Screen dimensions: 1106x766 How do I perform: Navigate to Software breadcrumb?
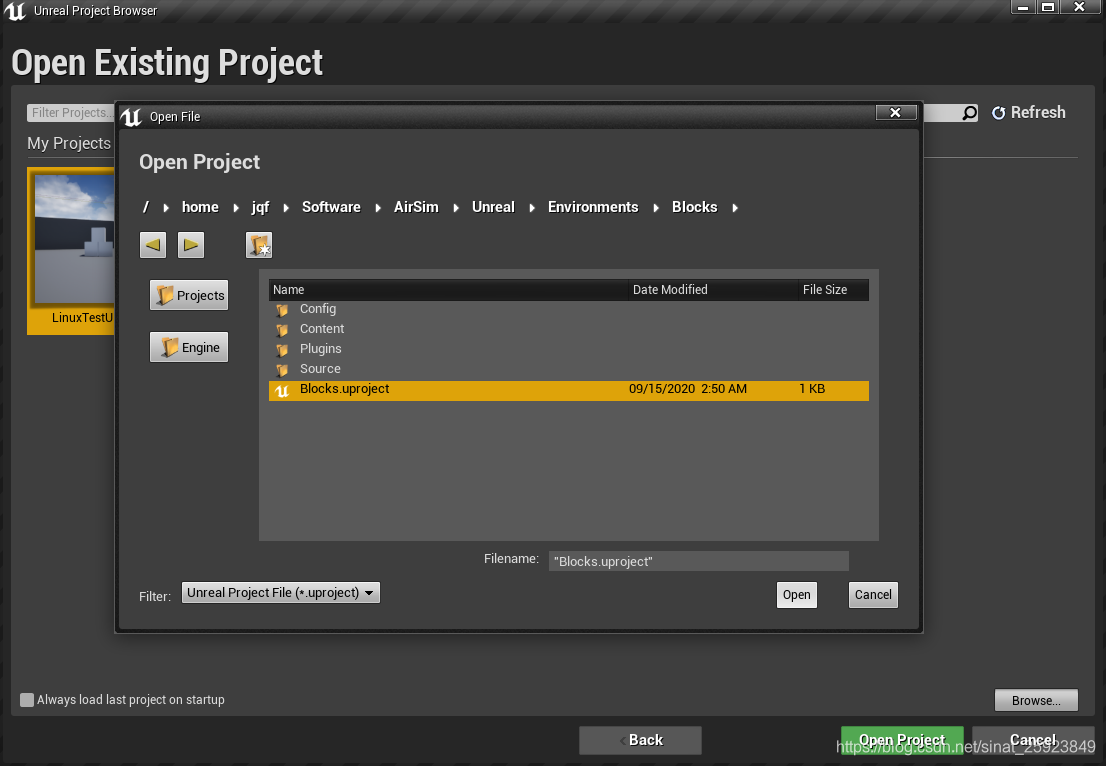331,207
